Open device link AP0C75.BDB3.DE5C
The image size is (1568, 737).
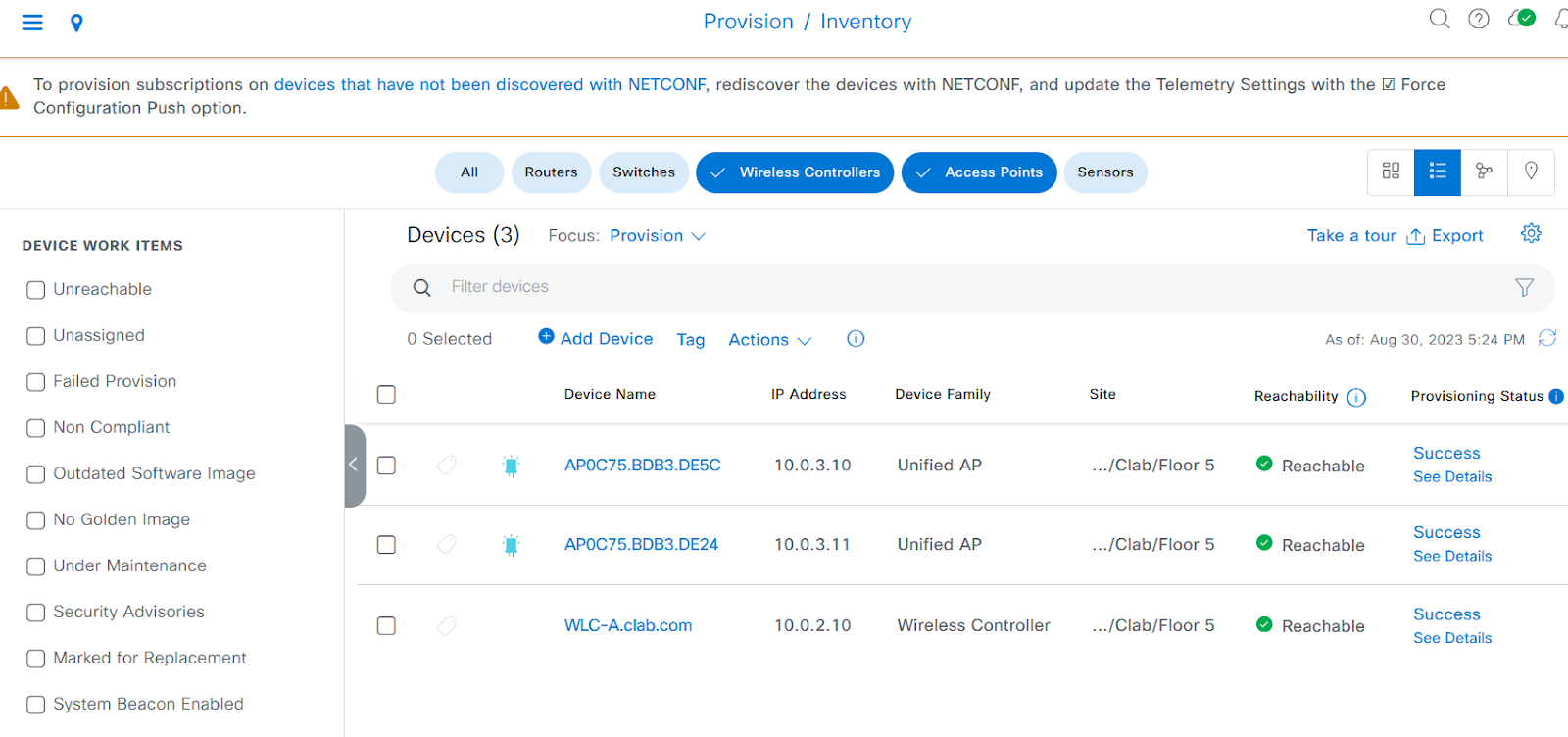(x=643, y=465)
